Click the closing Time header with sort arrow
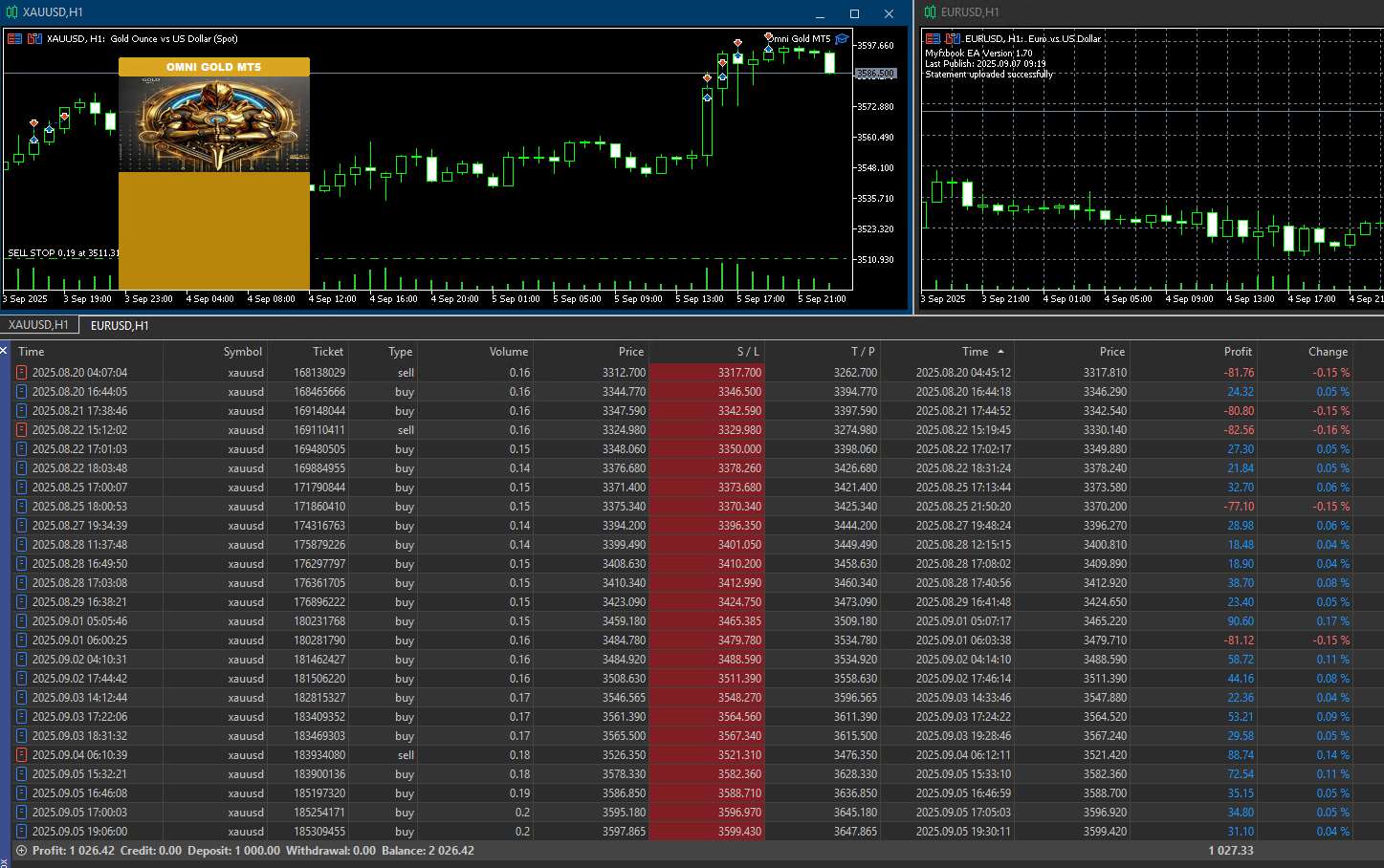Screen dimensions: 1384x868 (x=947, y=352)
